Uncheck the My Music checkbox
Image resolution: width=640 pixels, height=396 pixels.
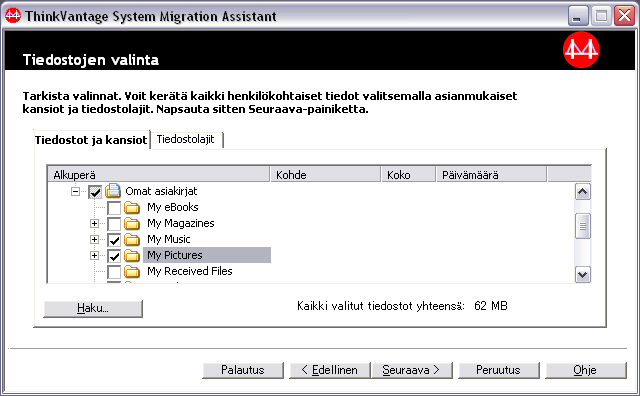point(114,240)
